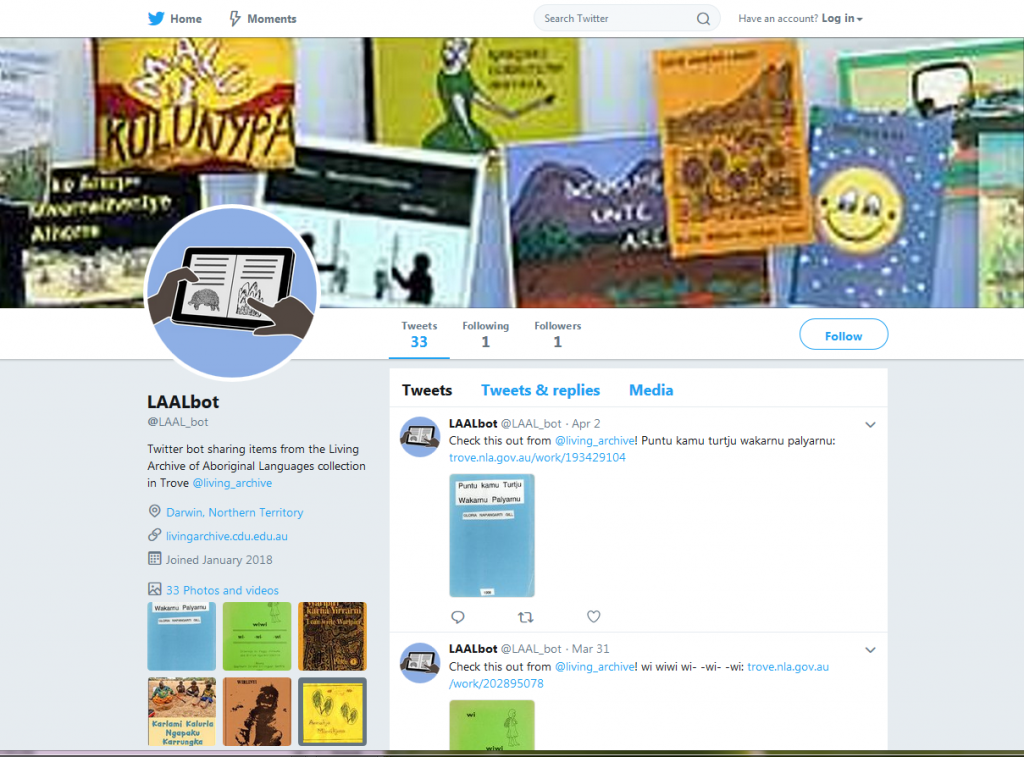This screenshot has width=1024, height=757.
Task: Expand the Log in dropdown
Action: click(x=842, y=18)
